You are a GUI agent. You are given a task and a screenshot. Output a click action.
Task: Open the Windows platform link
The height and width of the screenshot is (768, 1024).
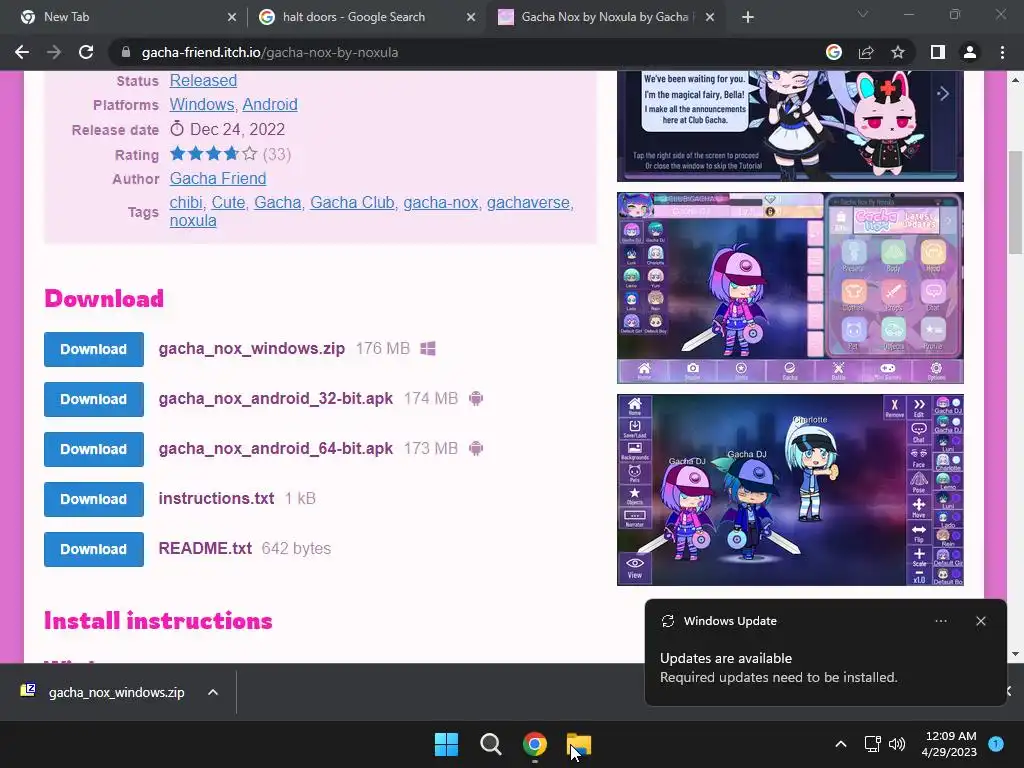pos(202,104)
